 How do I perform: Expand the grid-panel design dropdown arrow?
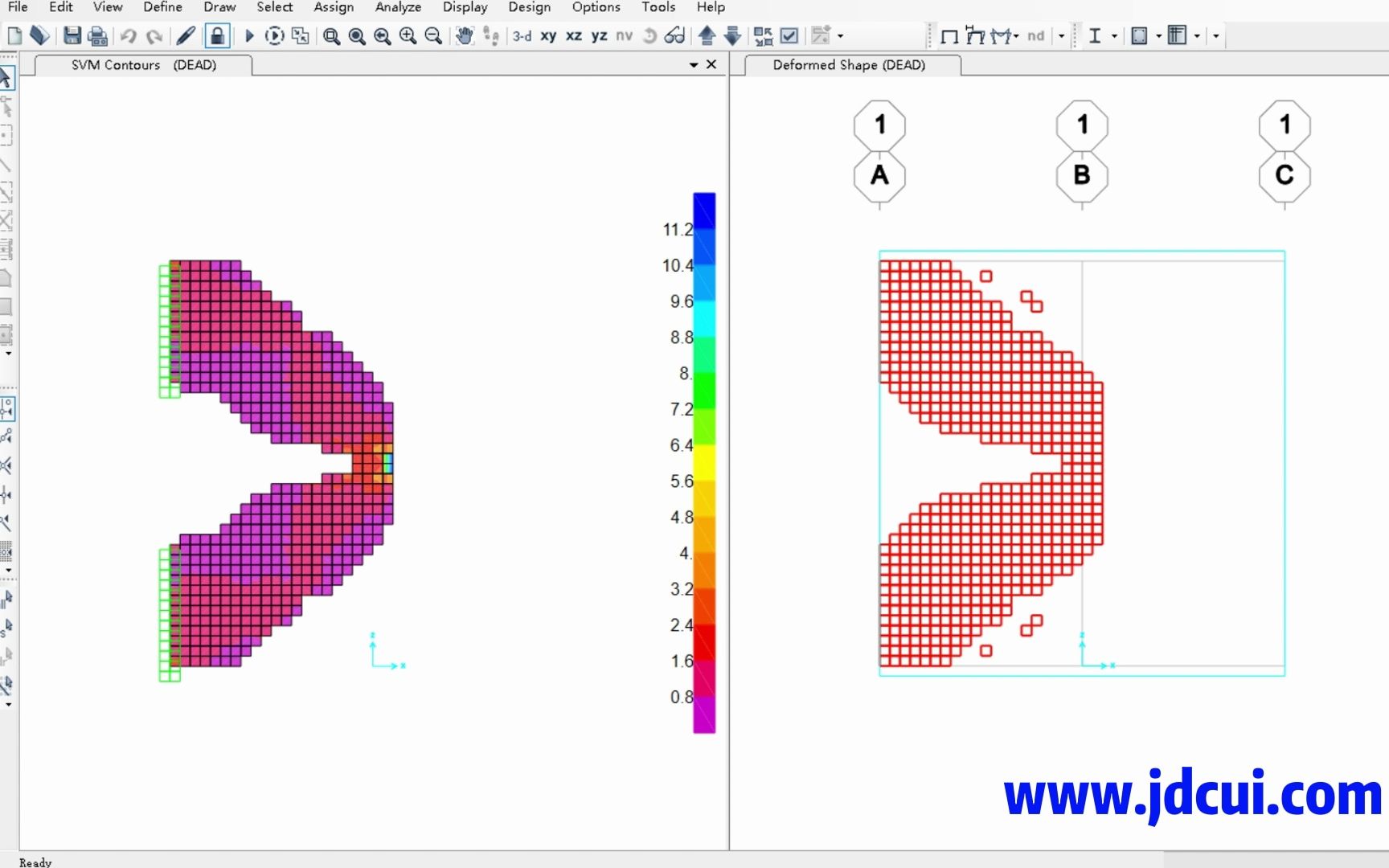point(1197,35)
